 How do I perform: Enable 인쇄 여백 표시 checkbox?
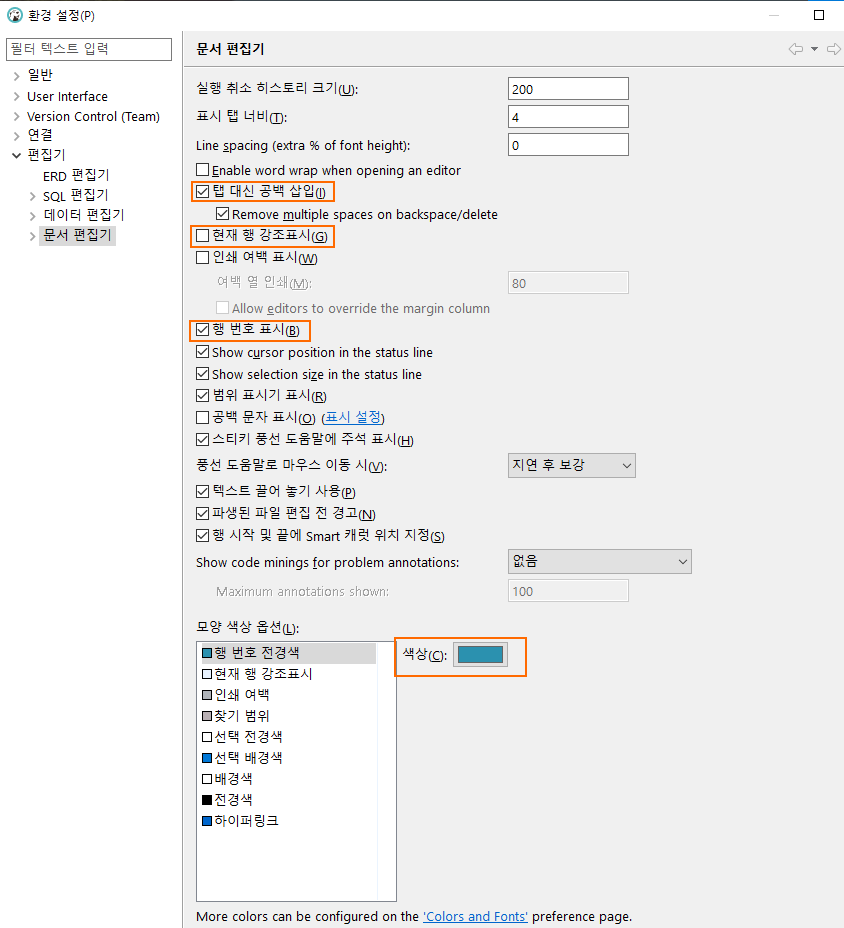(x=202, y=257)
